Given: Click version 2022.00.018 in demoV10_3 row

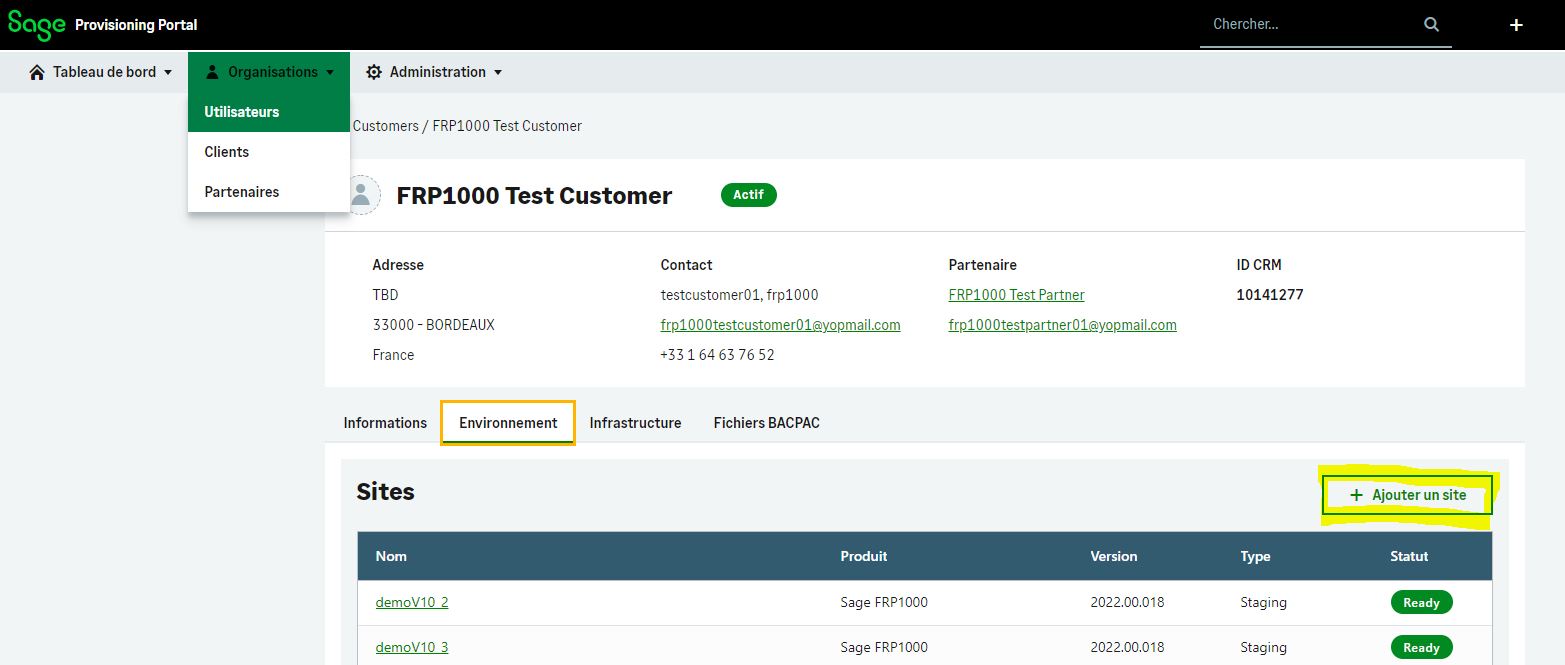Looking at the screenshot, I should (x=1127, y=647).
